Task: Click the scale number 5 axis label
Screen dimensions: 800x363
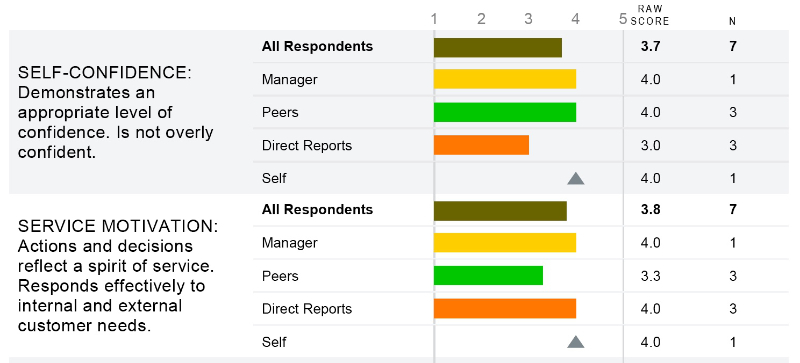Action: pos(622,19)
